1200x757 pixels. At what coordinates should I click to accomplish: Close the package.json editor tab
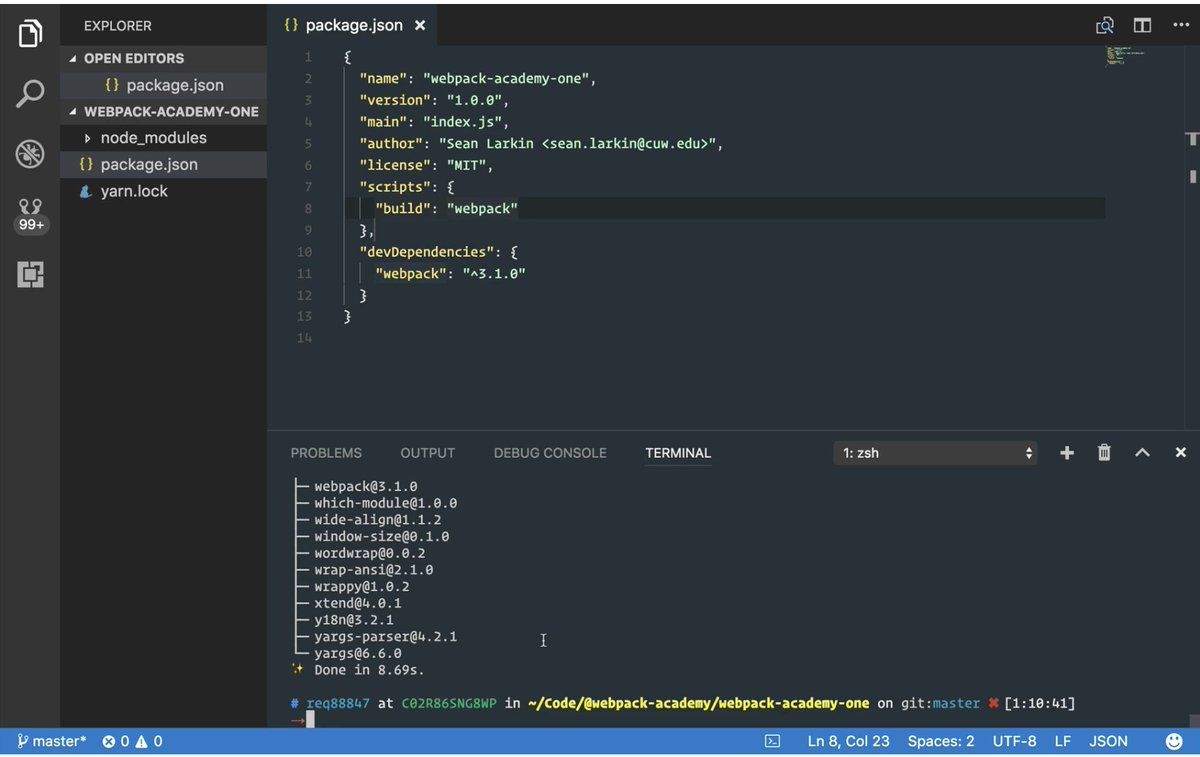(420, 25)
